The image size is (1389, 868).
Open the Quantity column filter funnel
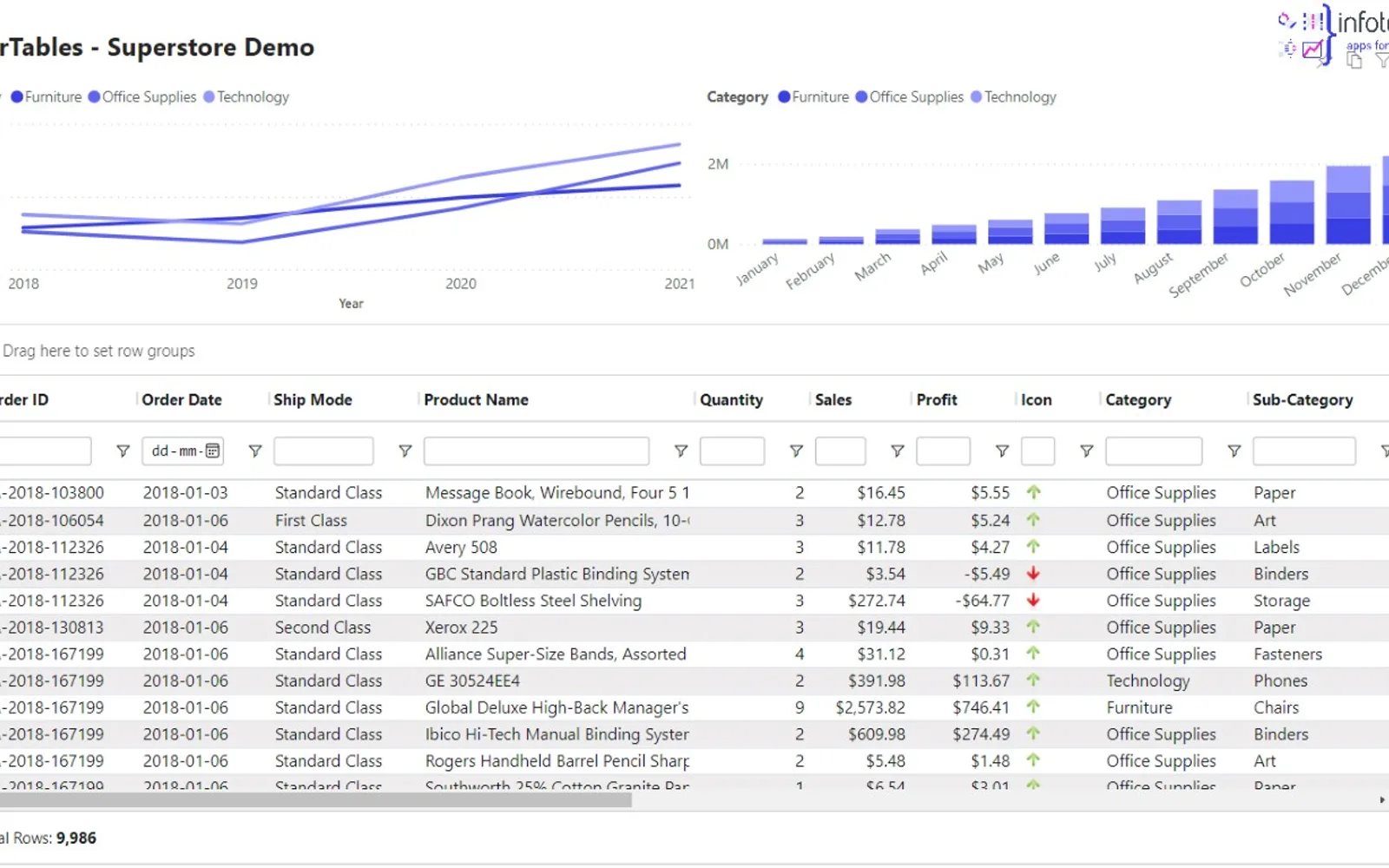[x=796, y=450]
